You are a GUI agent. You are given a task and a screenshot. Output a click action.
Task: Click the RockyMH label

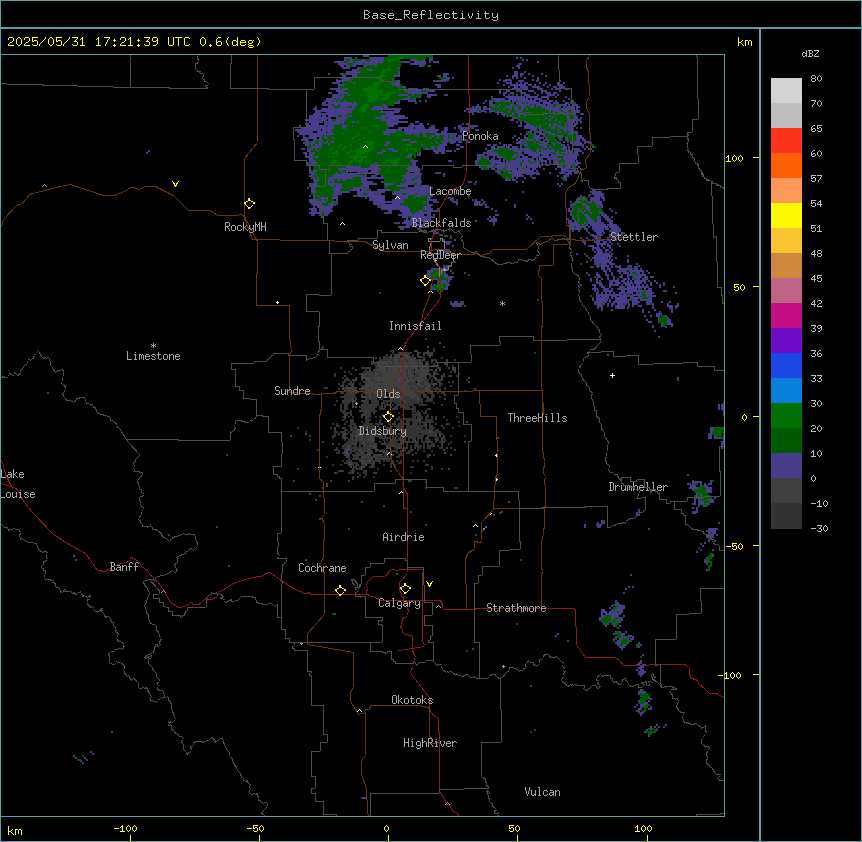(x=245, y=227)
